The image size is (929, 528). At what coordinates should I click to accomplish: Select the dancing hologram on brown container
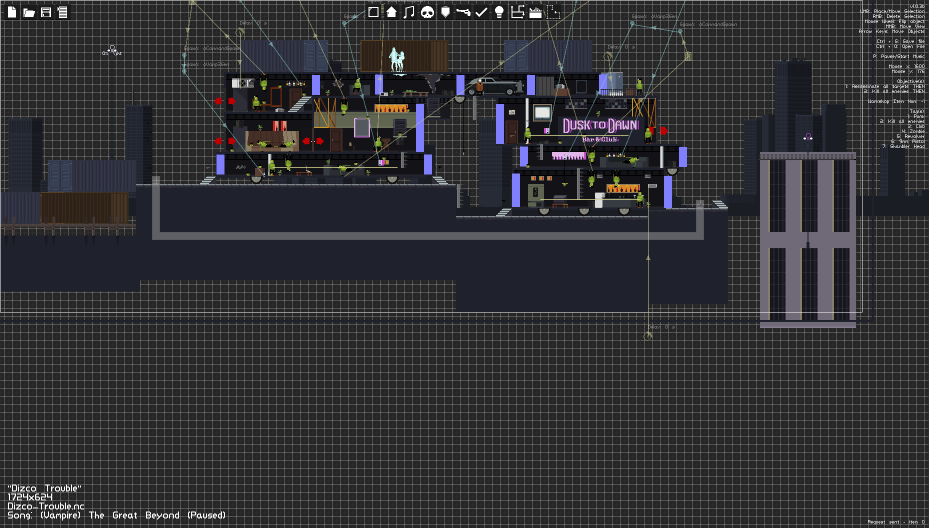tap(396, 60)
